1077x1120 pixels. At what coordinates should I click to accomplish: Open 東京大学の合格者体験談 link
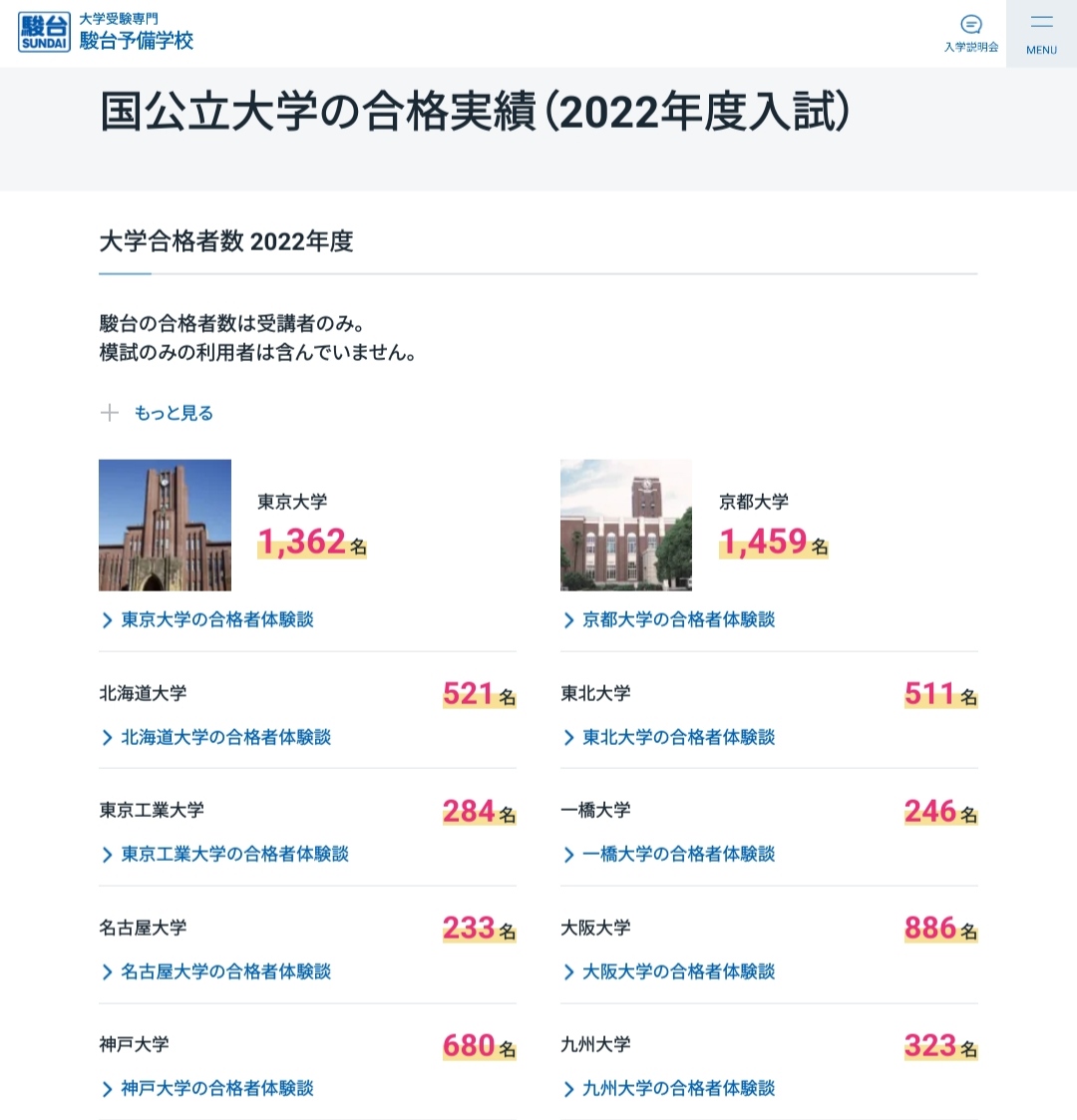pyautogui.click(x=217, y=619)
